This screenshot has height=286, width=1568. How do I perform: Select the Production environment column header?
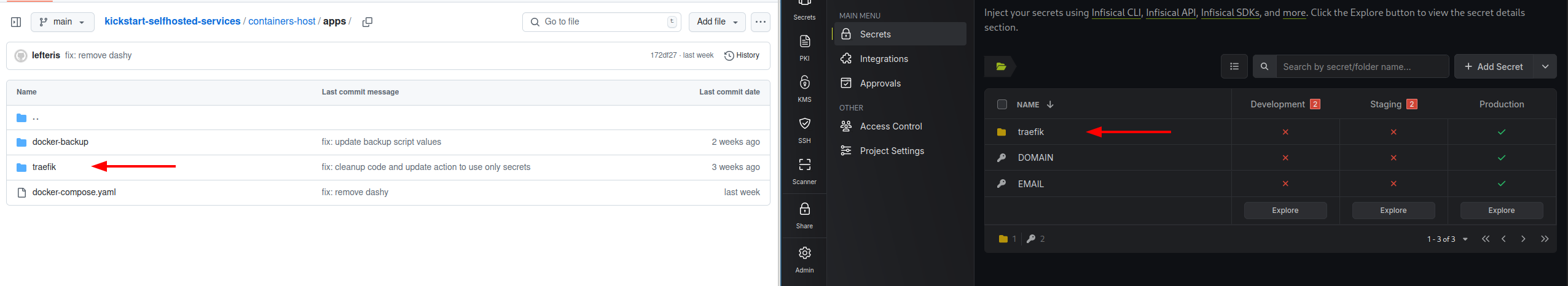pos(1502,104)
